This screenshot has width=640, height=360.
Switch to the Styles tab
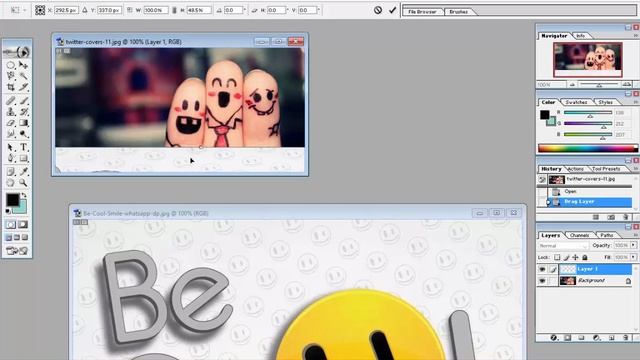click(606, 102)
